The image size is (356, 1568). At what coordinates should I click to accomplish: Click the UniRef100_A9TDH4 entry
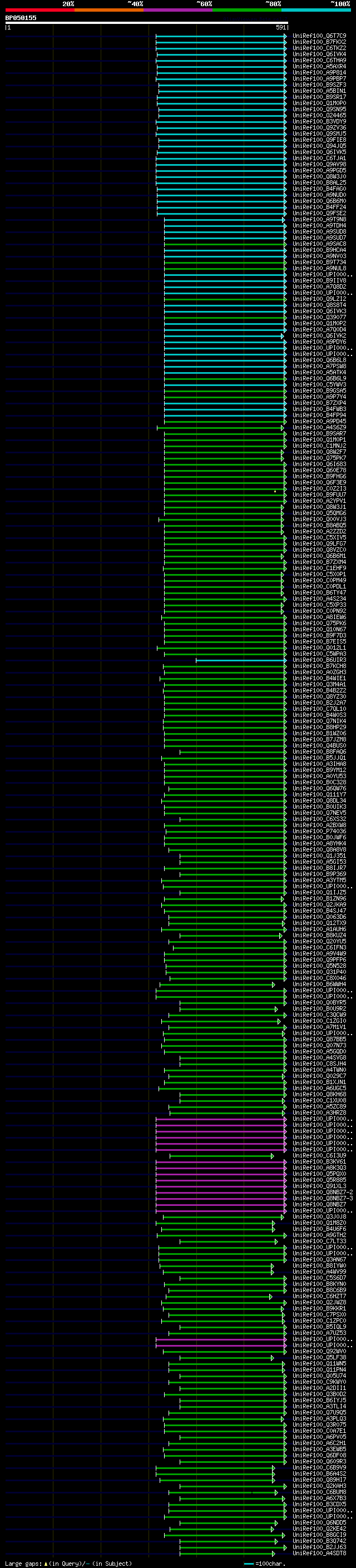pyautogui.click(x=319, y=226)
